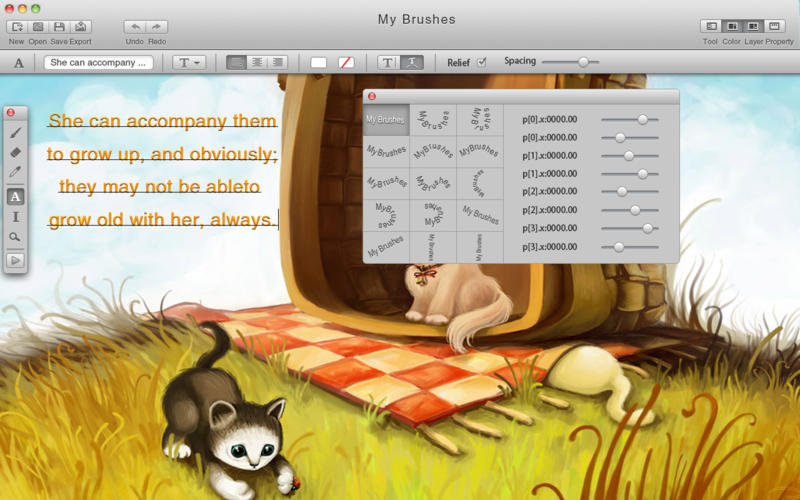Click canvas text 'they may not be ableto'

coord(160,186)
